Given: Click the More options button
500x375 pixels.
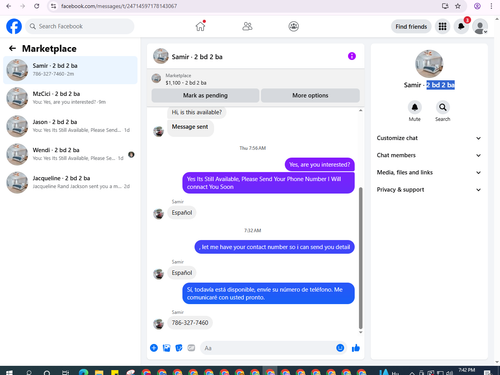Looking at the screenshot, I should click(x=310, y=95).
